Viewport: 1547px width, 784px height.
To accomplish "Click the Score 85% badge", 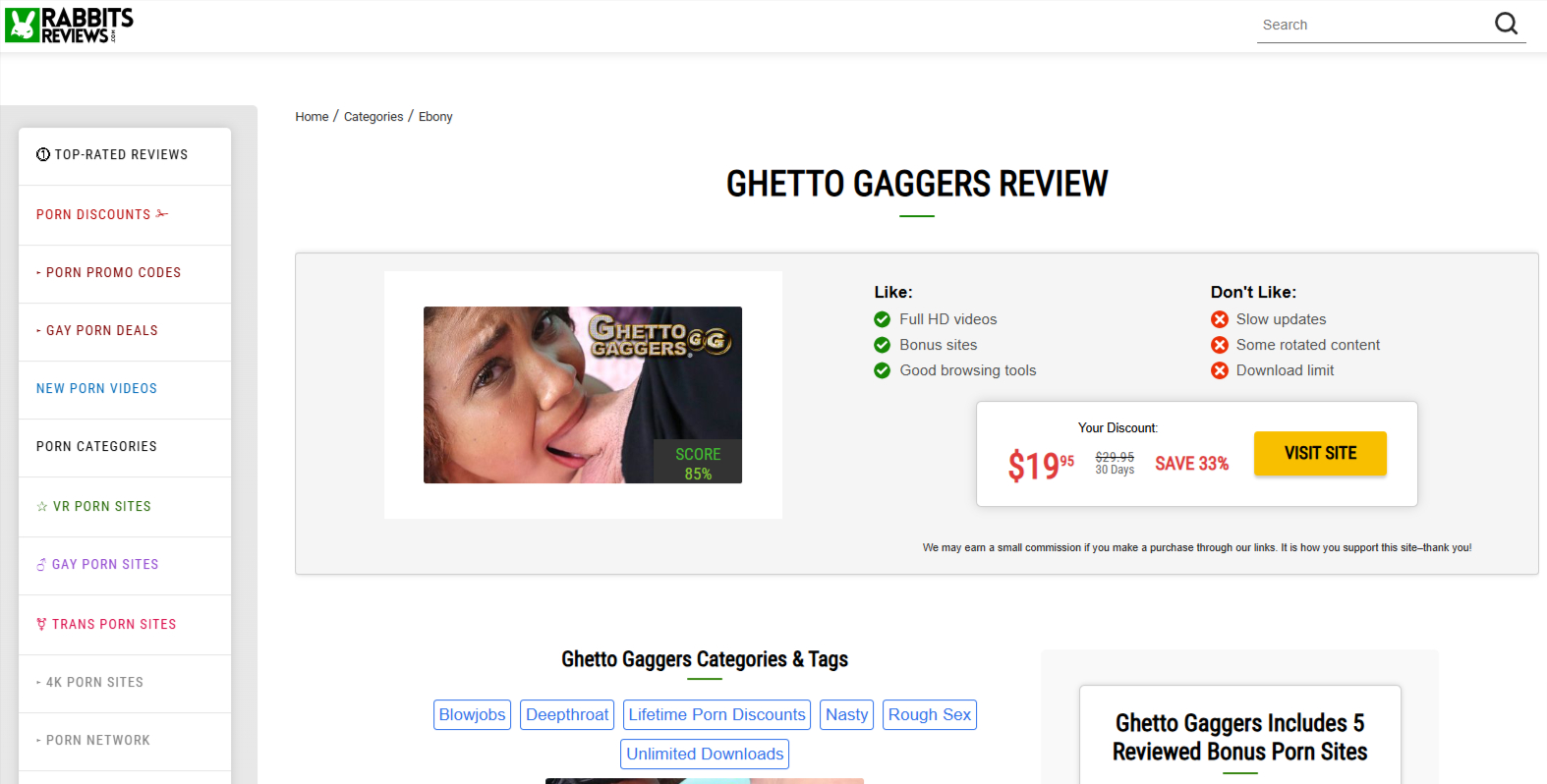I will [698, 463].
